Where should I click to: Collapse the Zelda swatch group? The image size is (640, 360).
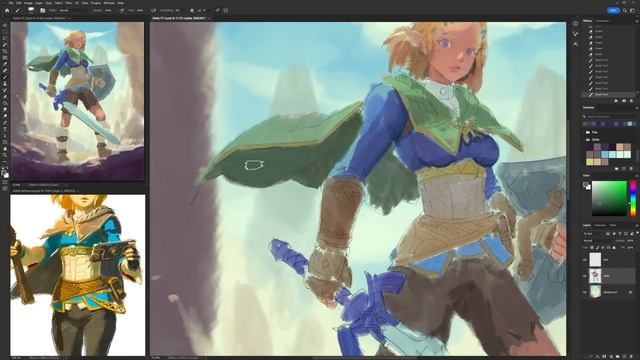tap(583, 140)
